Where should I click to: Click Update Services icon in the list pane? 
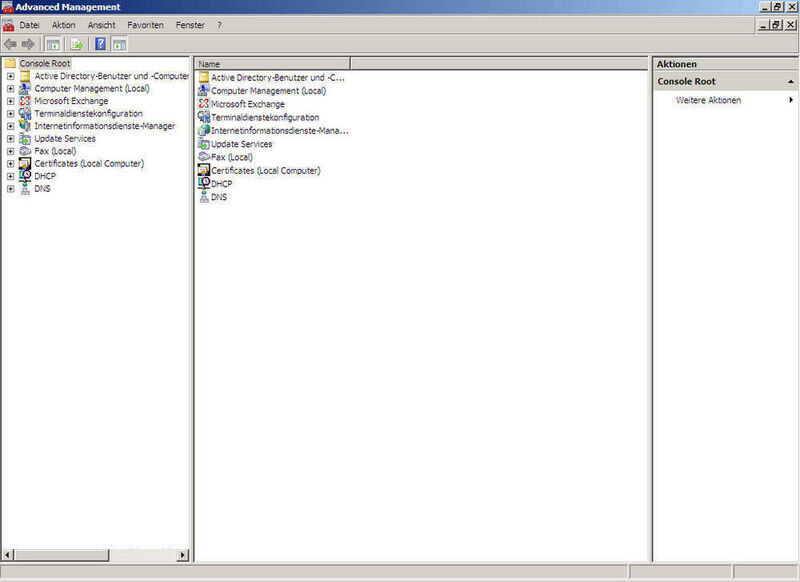point(204,144)
